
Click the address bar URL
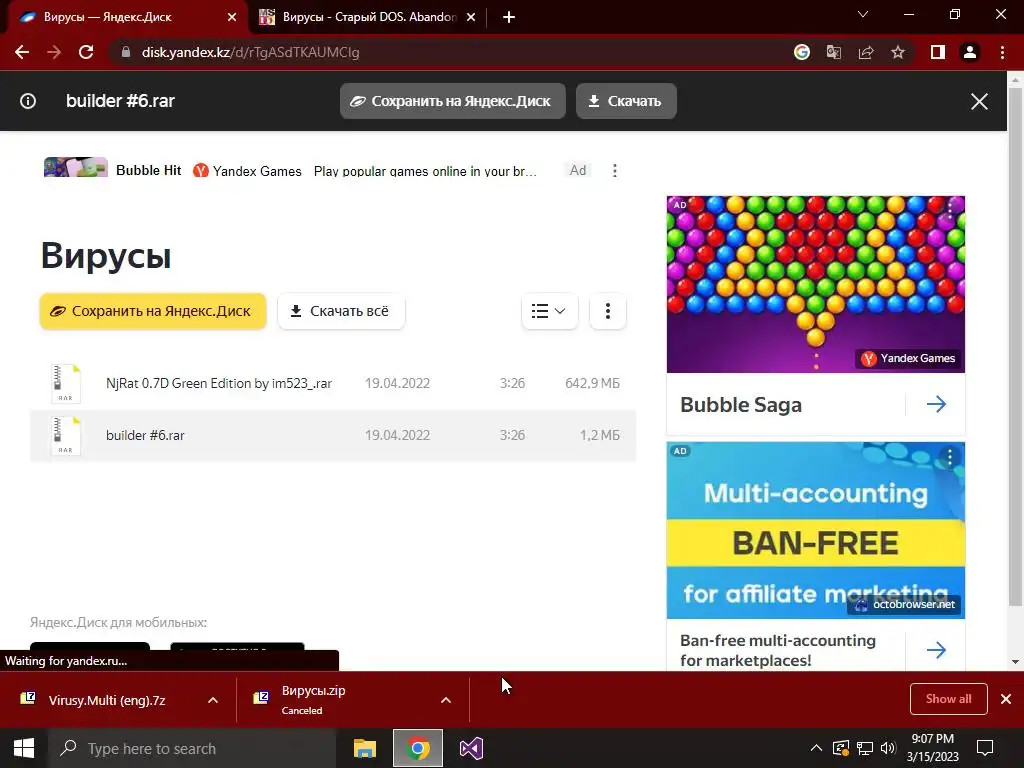[x=250, y=52]
